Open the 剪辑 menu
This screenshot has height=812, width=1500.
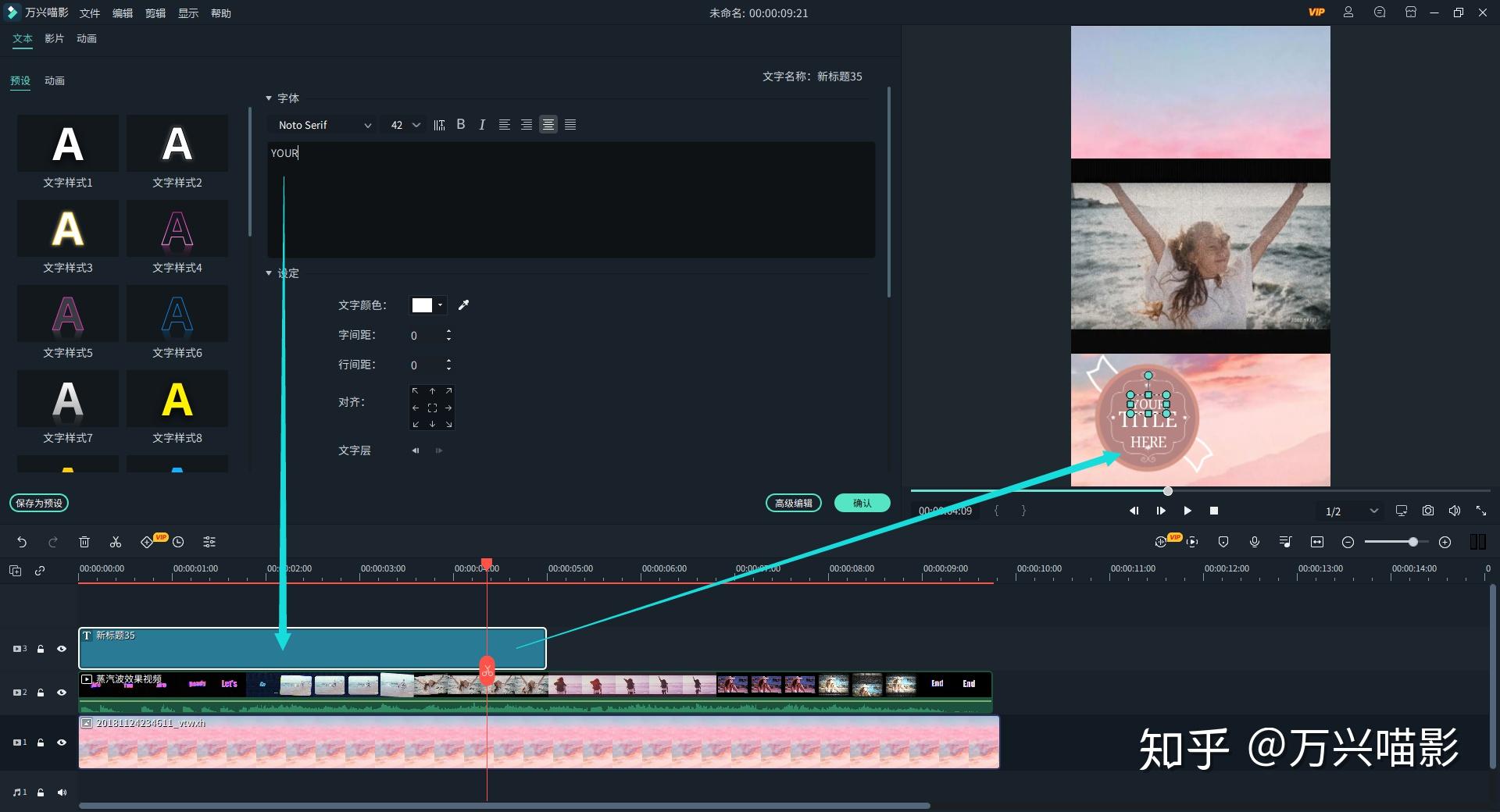[x=155, y=13]
